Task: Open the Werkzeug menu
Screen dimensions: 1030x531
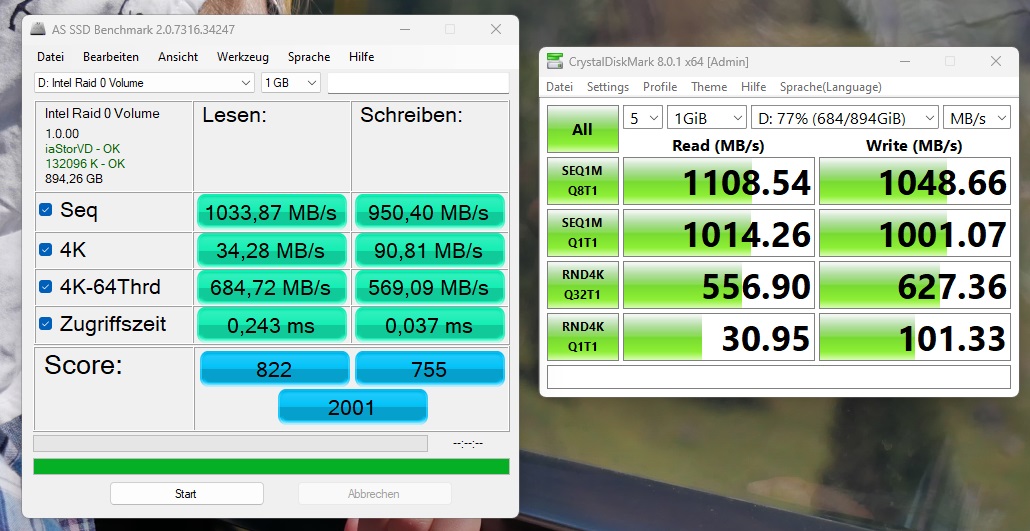Action: [x=243, y=57]
